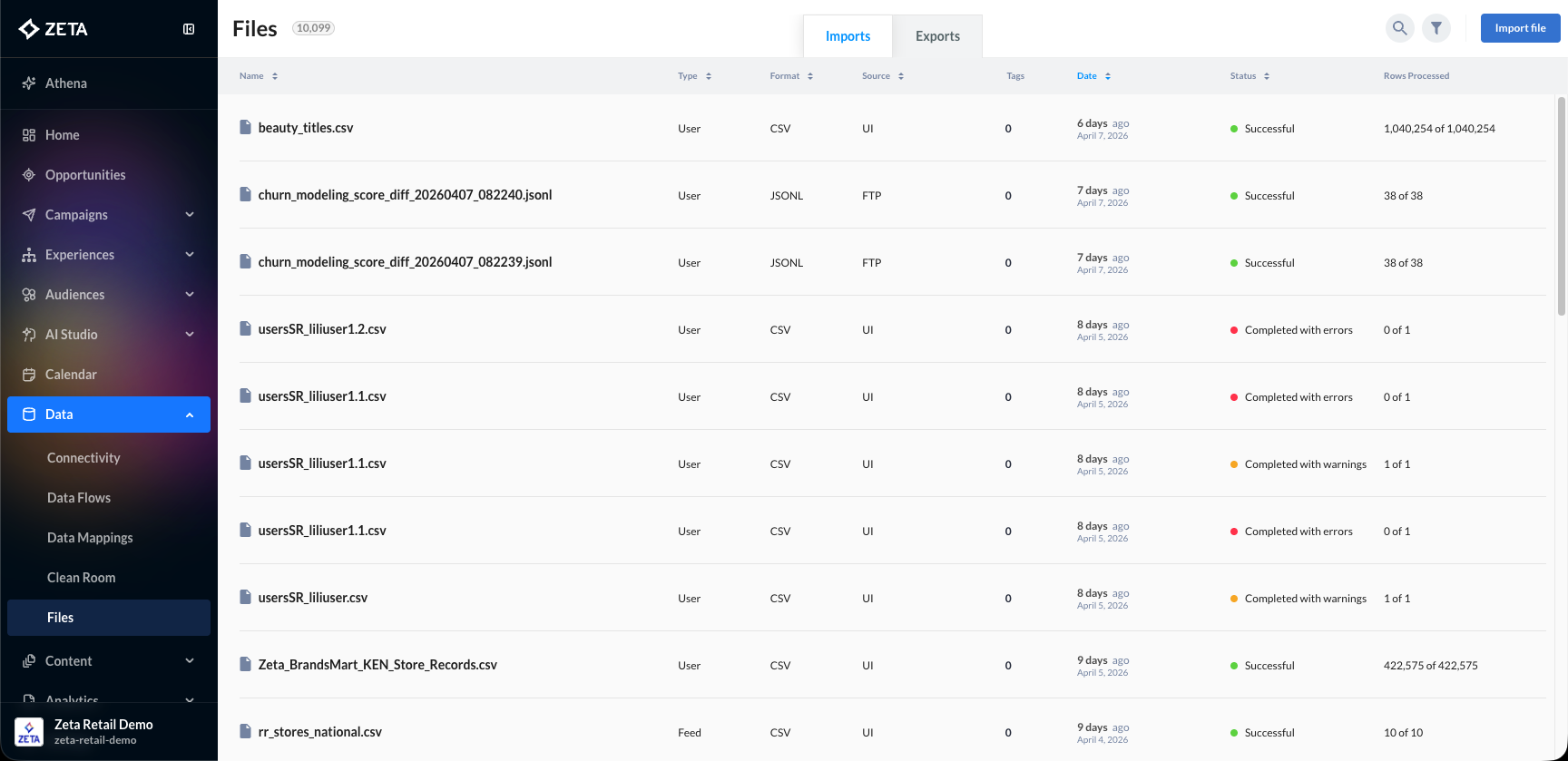Viewport: 1568px width, 761px height.
Task: Click the Zeta Retail Demo account logo
Action: point(29,731)
